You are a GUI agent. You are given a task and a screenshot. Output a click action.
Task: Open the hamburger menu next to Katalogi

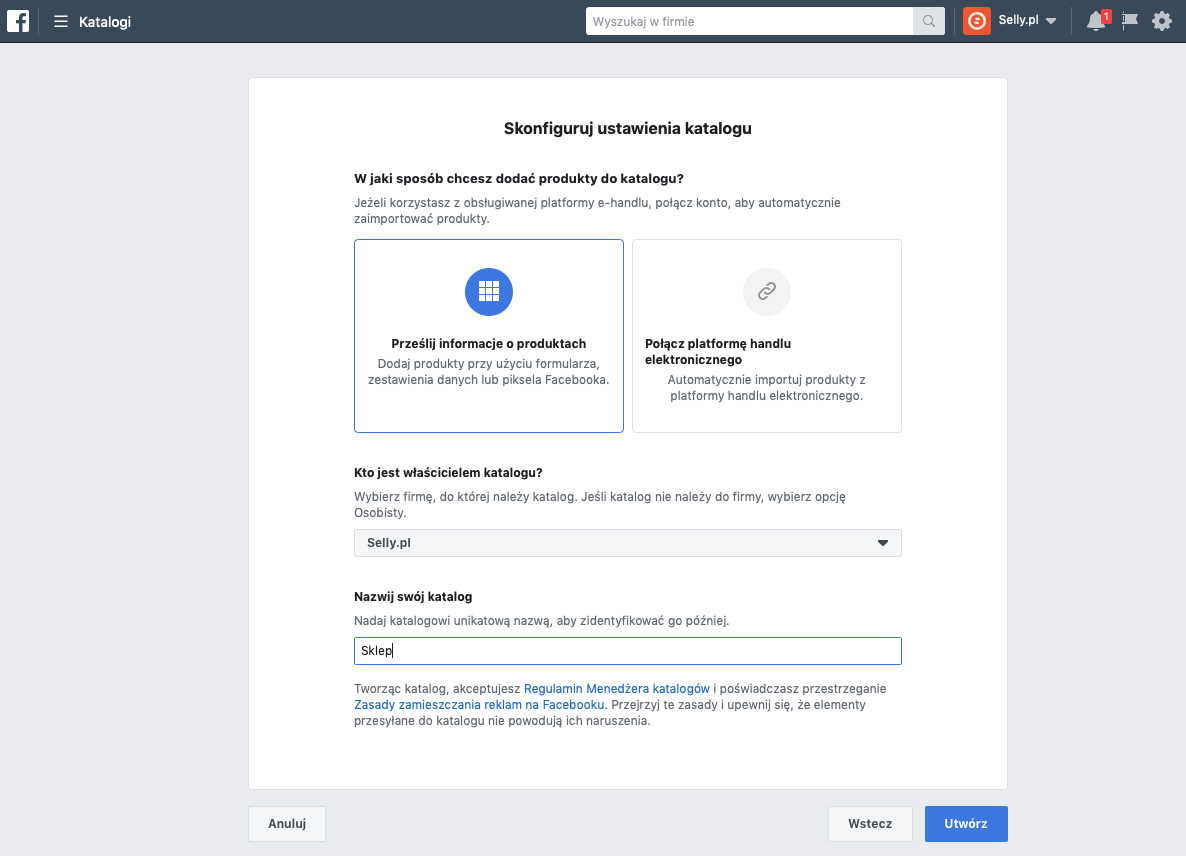click(x=61, y=21)
